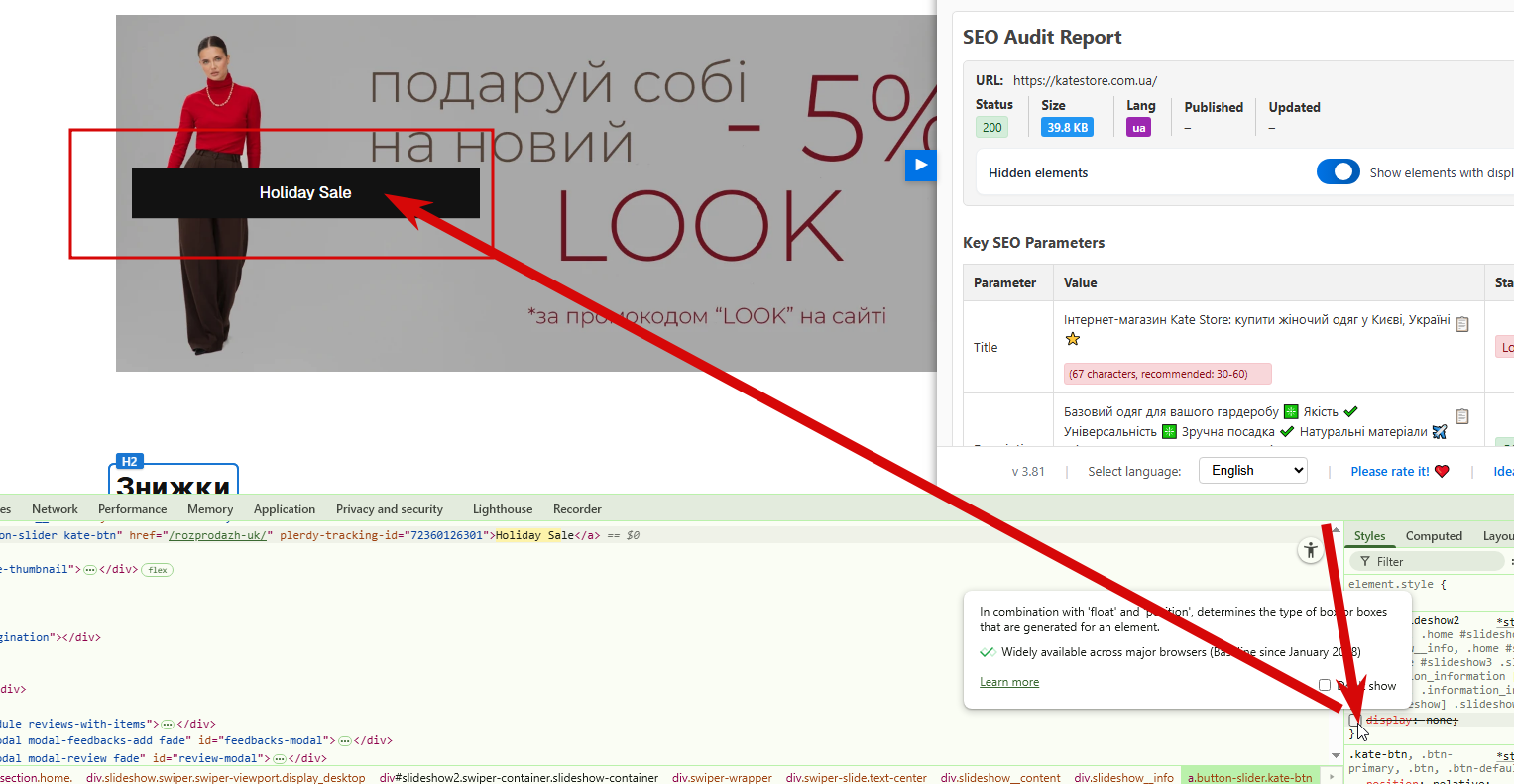Click the flex badge in Elements panel

[158, 570]
